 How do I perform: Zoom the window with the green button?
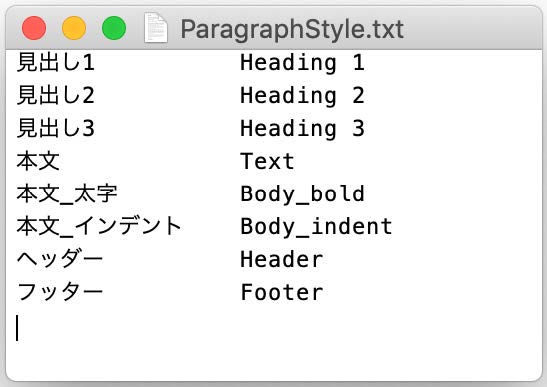[114, 28]
